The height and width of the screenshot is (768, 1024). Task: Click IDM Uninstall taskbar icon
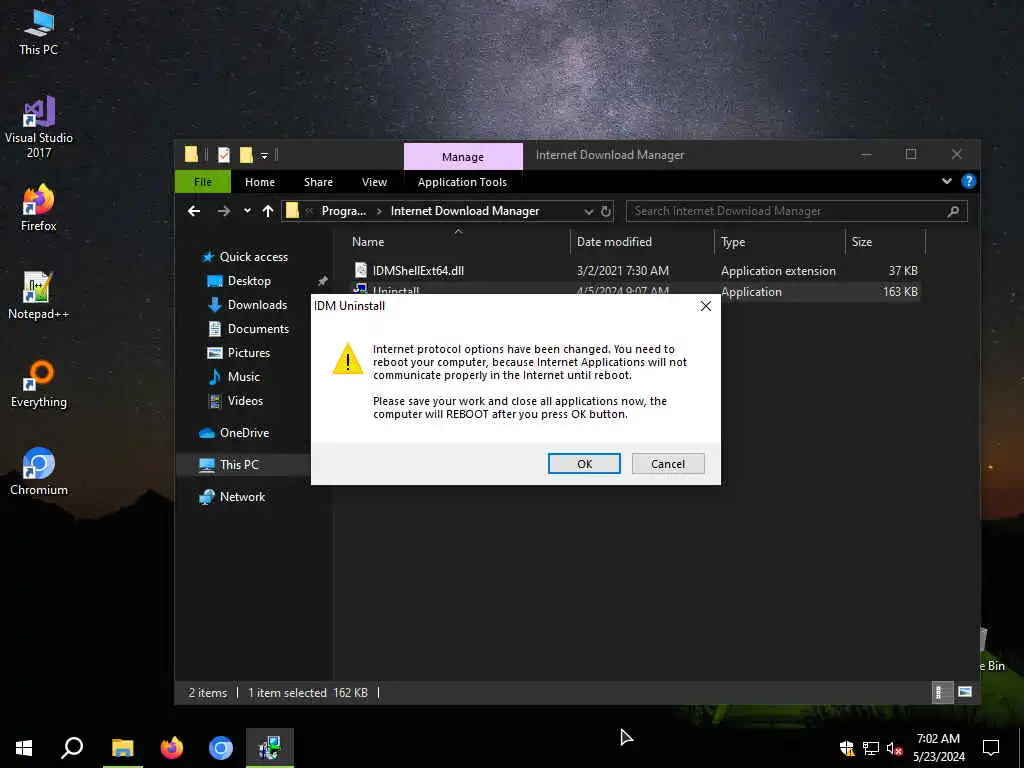coord(270,748)
